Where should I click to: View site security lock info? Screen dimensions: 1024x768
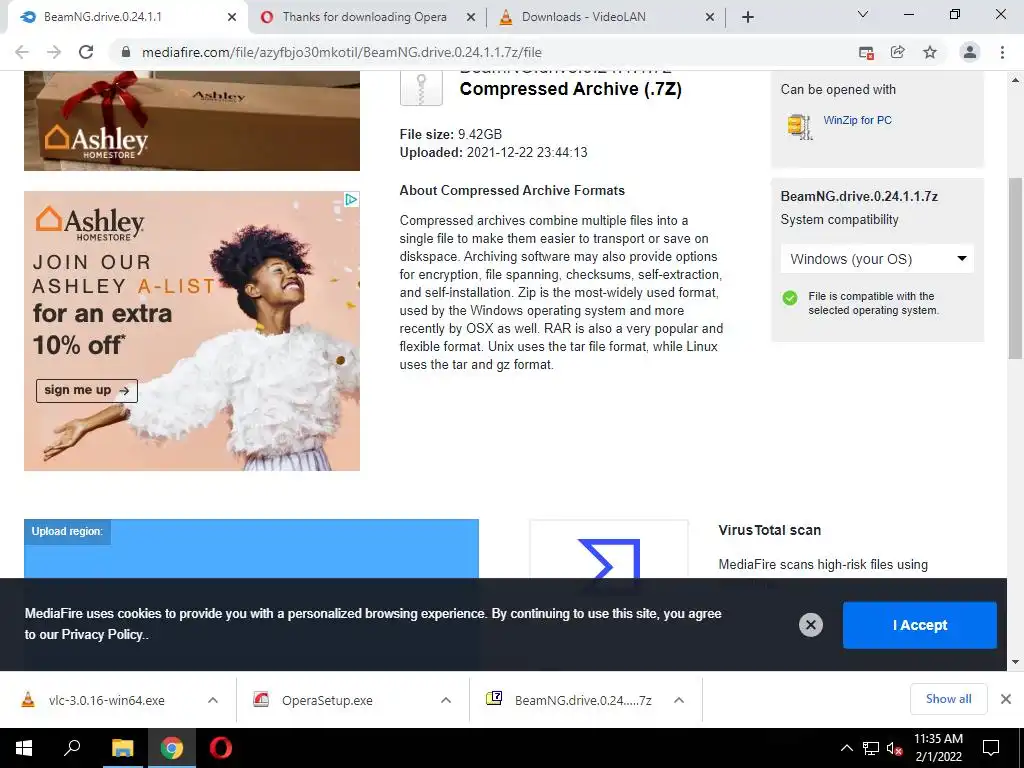pyautogui.click(x=126, y=52)
